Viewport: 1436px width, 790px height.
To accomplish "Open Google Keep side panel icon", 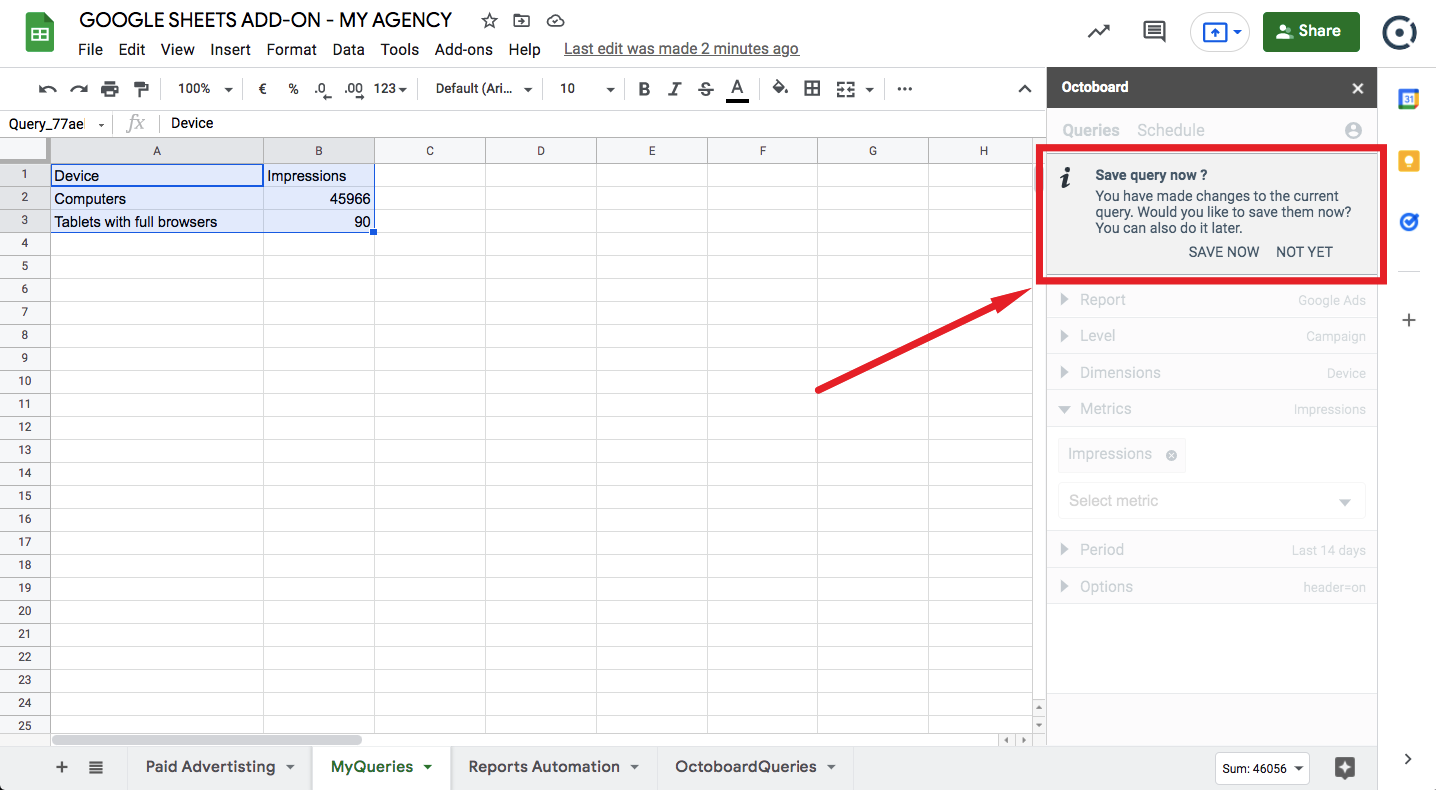I will pos(1408,160).
